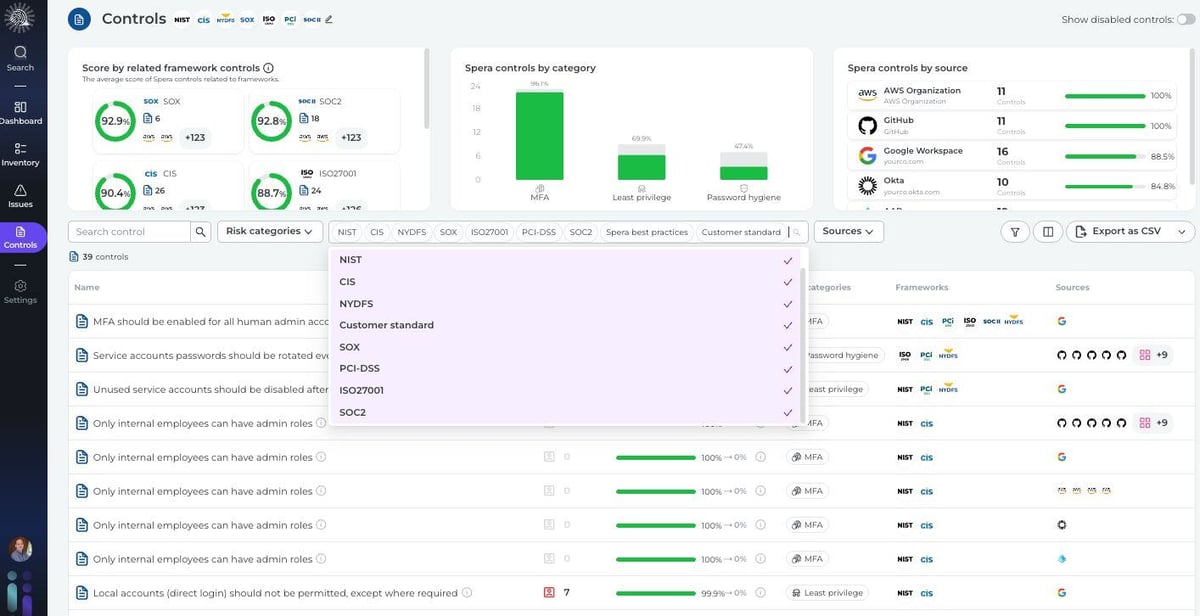This screenshot has height=616, width=1200.
Task: Open the column layout icon
Action: pyautogui.click(x=1048, y=232)
